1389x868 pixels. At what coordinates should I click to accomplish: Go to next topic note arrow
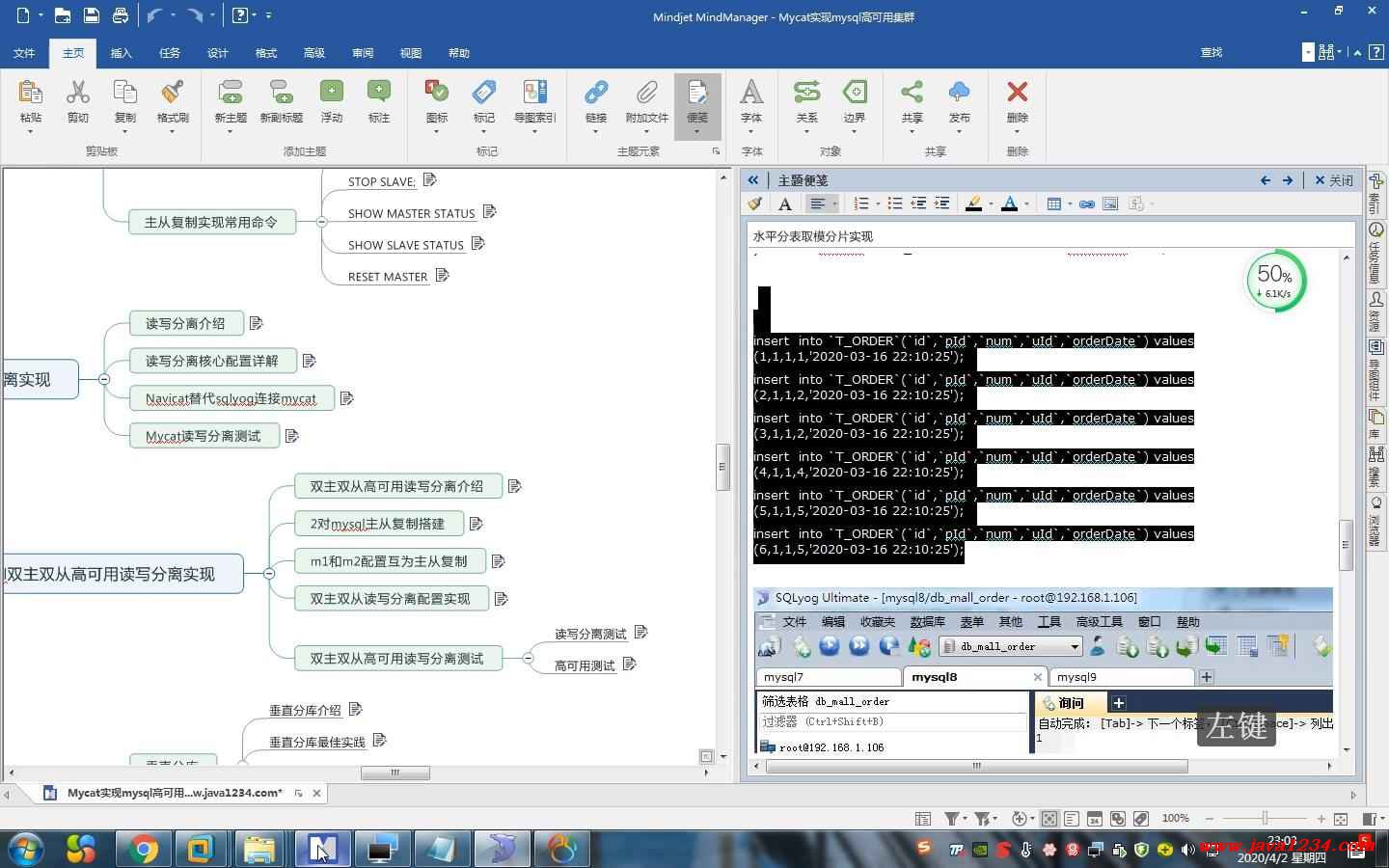tap(1287, 180)
